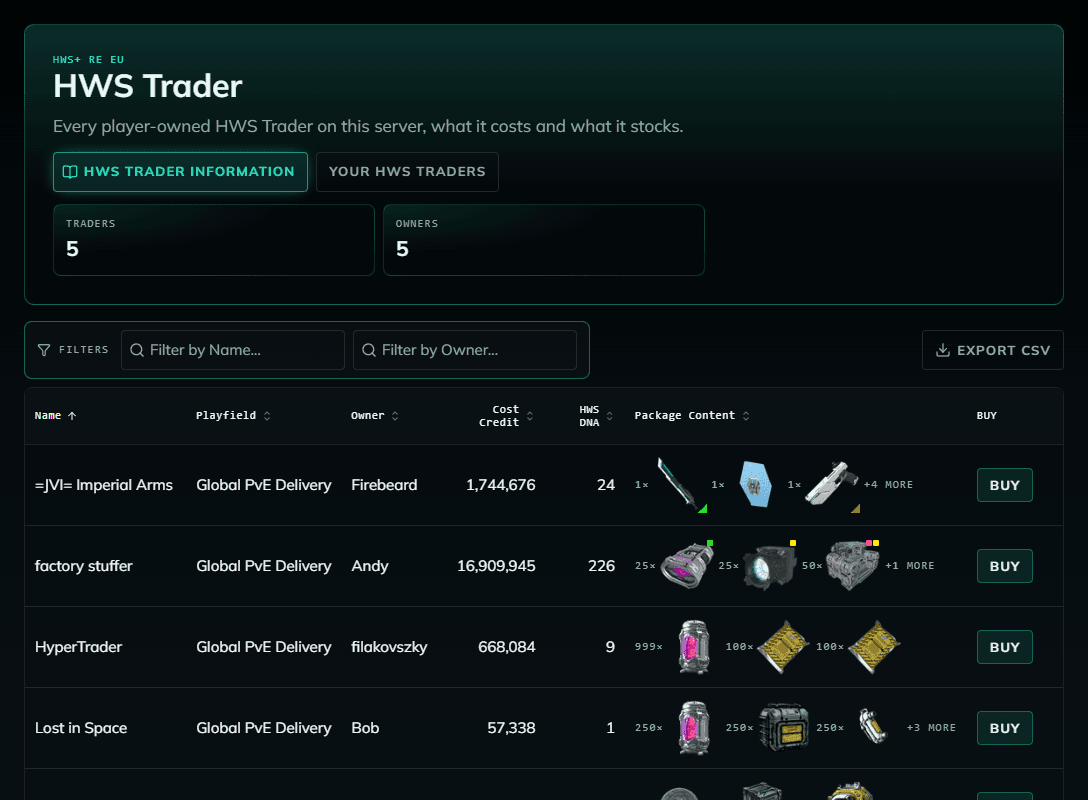The image size is (1088, 800).
Task: Click the Lost in Space name
Action: [x=81, y=728]
